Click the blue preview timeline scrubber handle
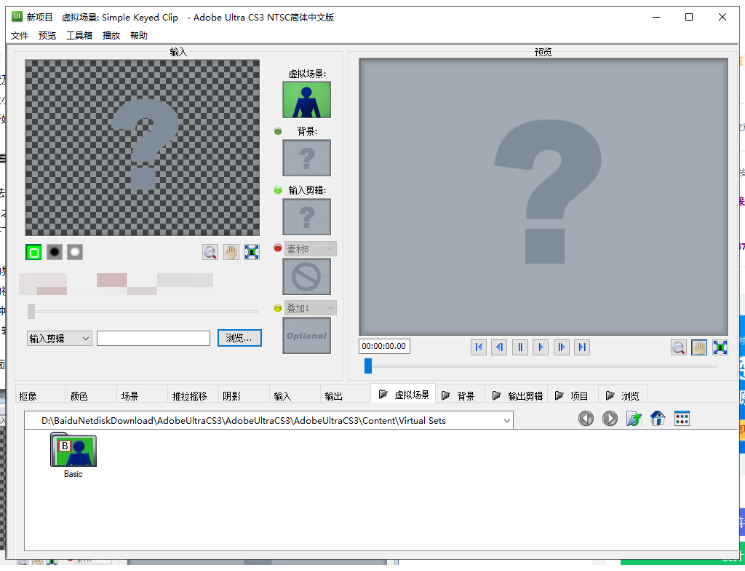 click(x=368, y=366)
